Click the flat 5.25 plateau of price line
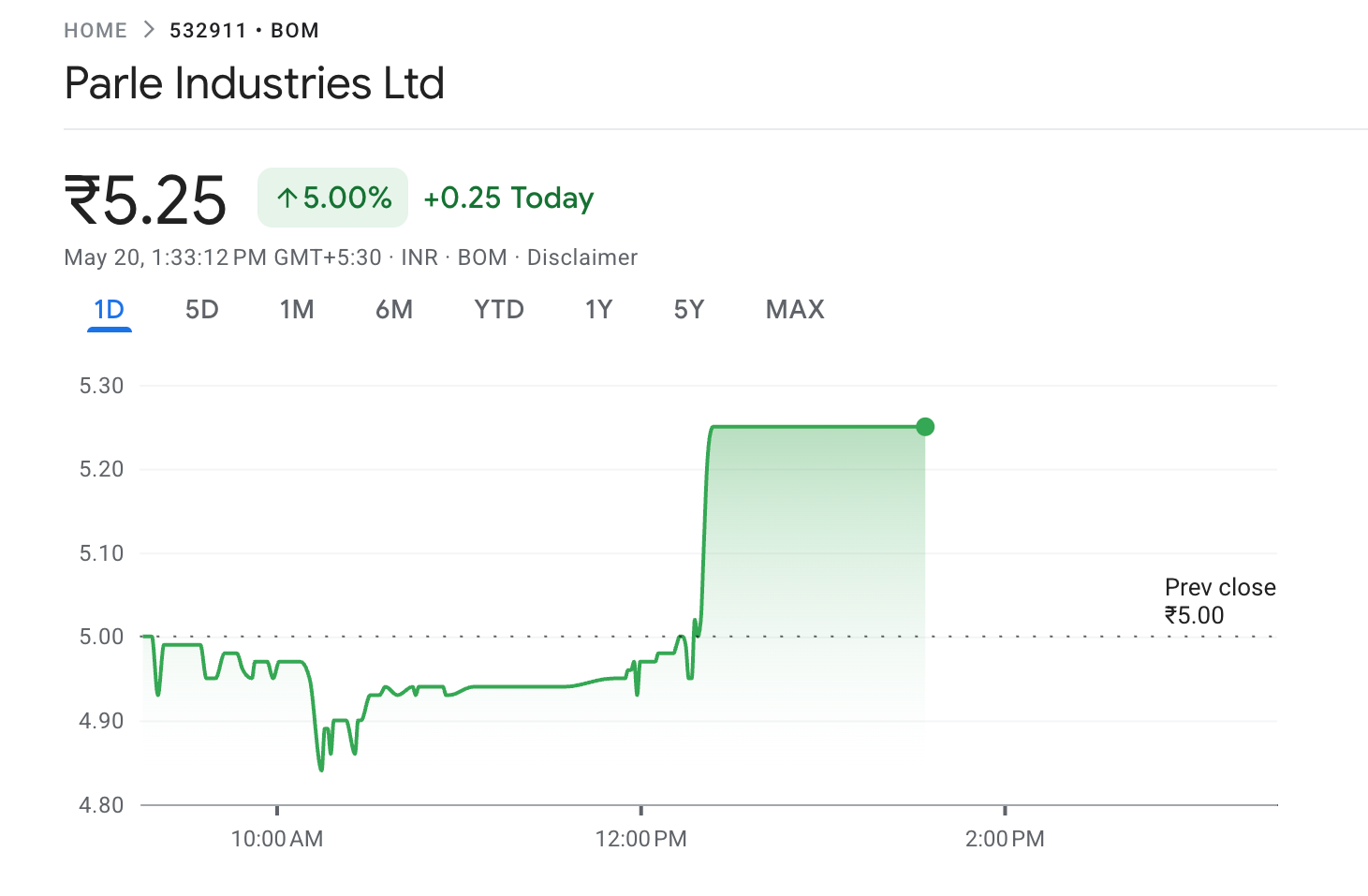Image resolution: width=1368 pixels, height=896 pixels. 816,427
